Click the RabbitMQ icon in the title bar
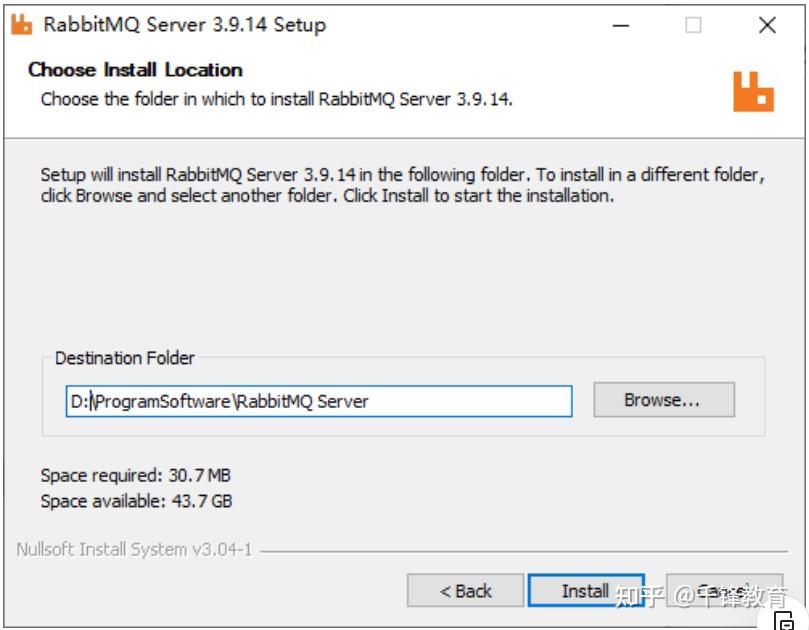809x630 pixels. (x=21, y=26)
